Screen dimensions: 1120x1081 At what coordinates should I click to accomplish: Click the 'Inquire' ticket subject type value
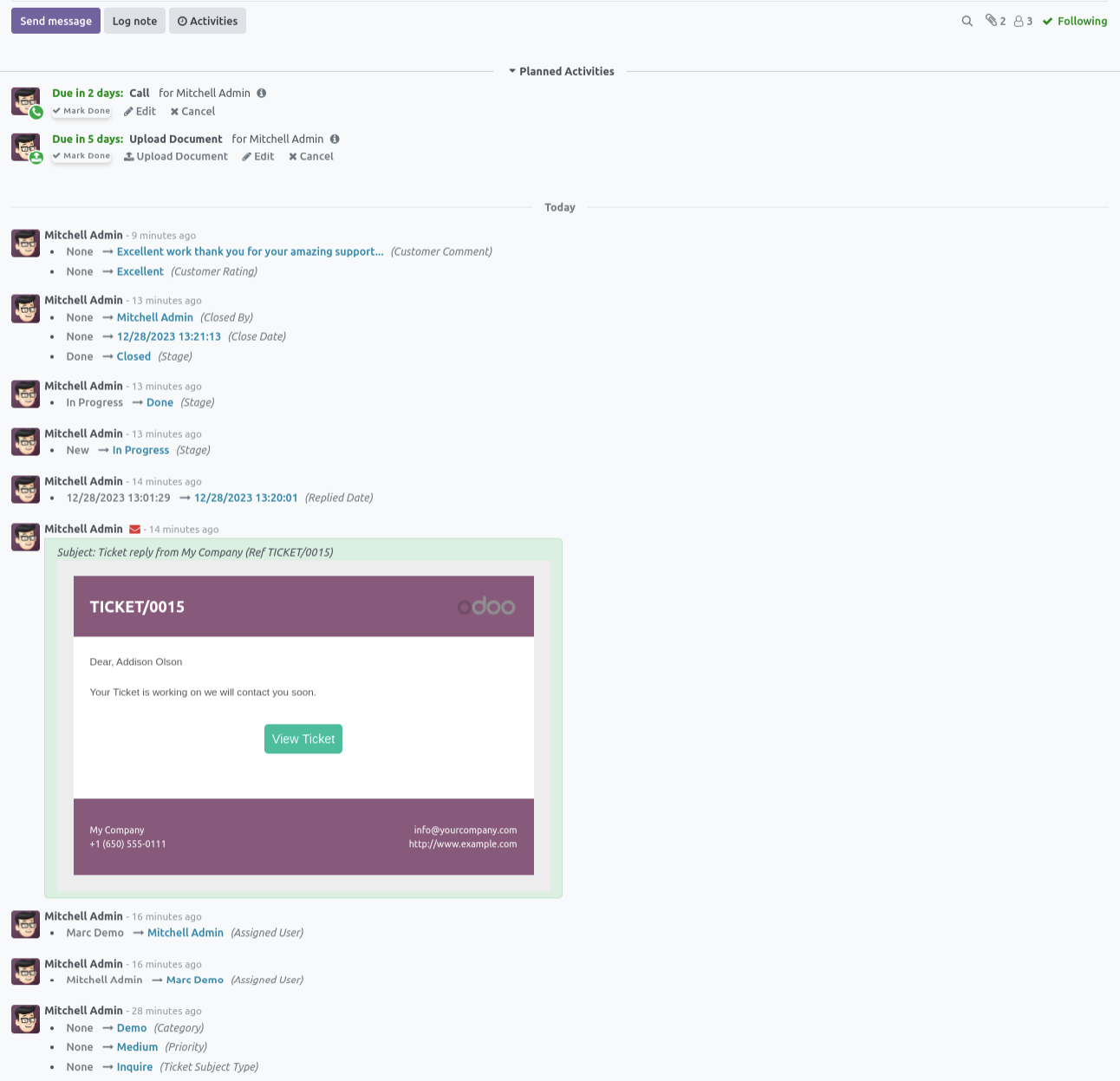135,1067
